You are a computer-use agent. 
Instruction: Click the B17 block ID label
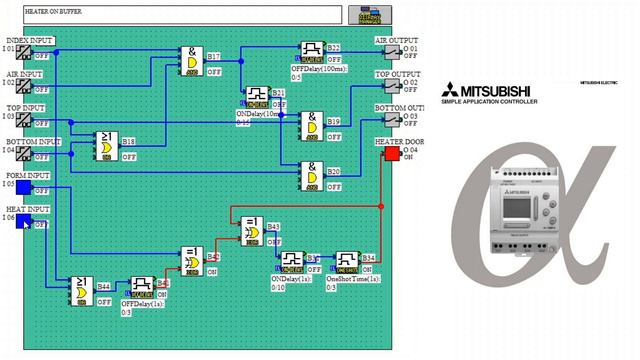coord(214,56)
